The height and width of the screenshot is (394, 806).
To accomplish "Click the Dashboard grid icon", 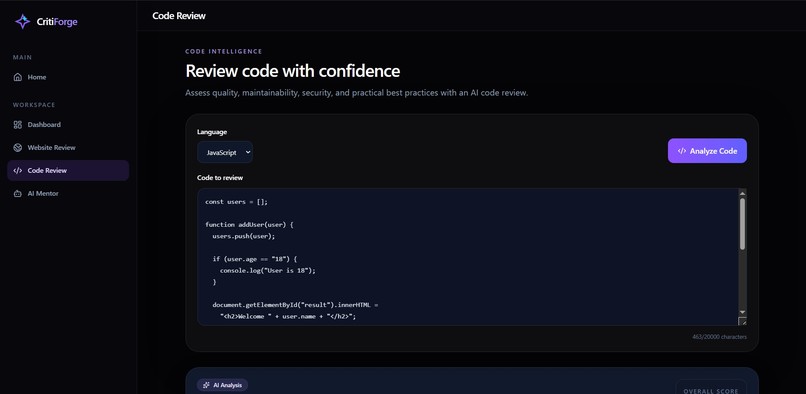I will point(17,124).
